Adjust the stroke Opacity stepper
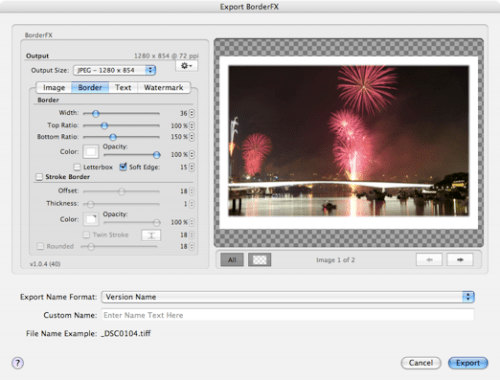 tap(192, 222)
